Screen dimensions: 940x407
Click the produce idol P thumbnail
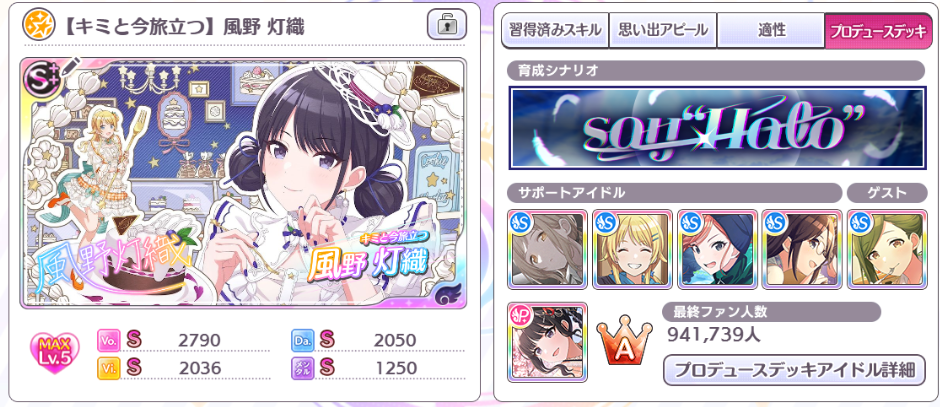point(547,342)
